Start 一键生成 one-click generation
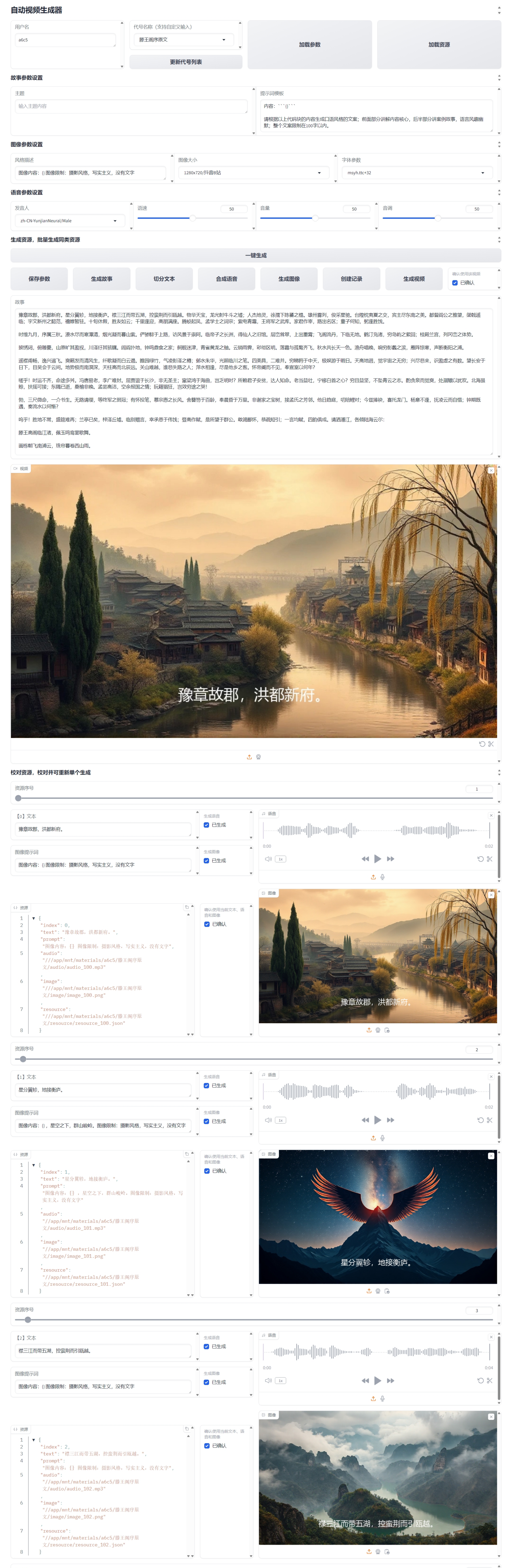The height and width of the screenshot is (1568, 508). (255, 255)
